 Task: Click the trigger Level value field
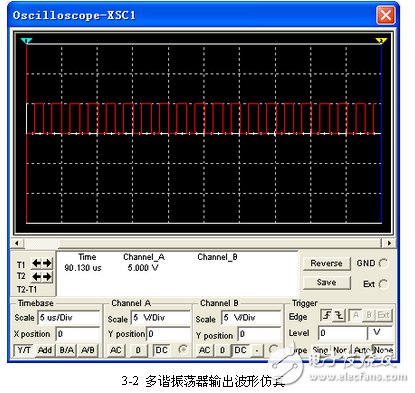342,333
